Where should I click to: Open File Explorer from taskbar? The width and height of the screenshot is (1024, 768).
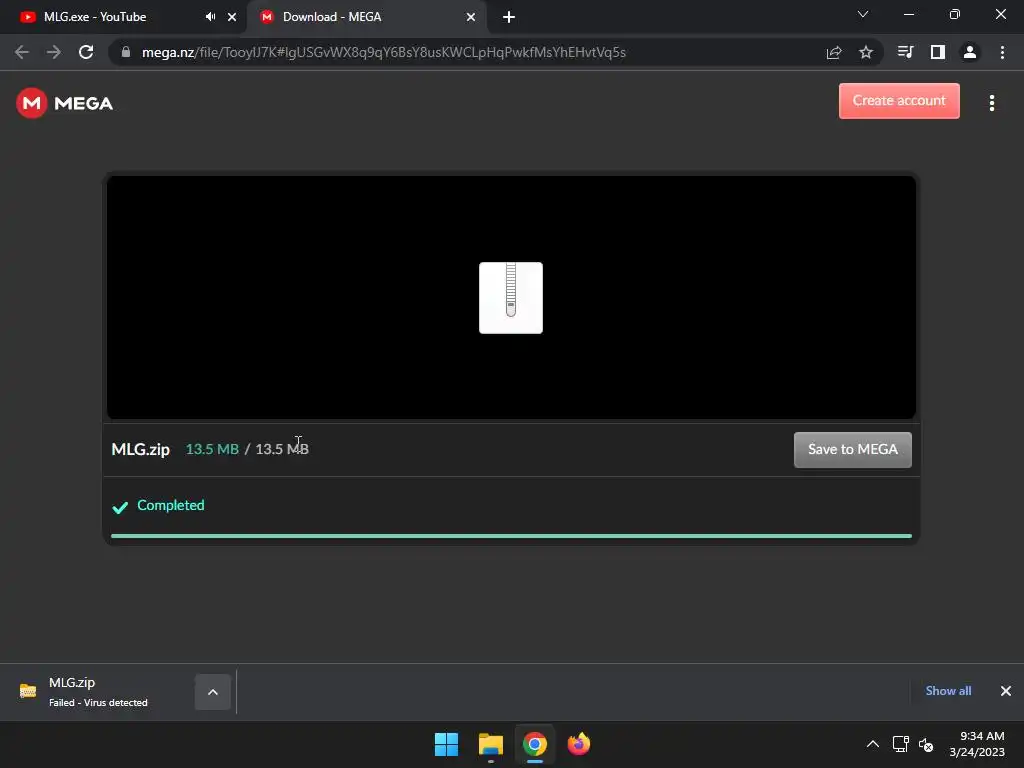pyautogui.click(x=490, y=744)
